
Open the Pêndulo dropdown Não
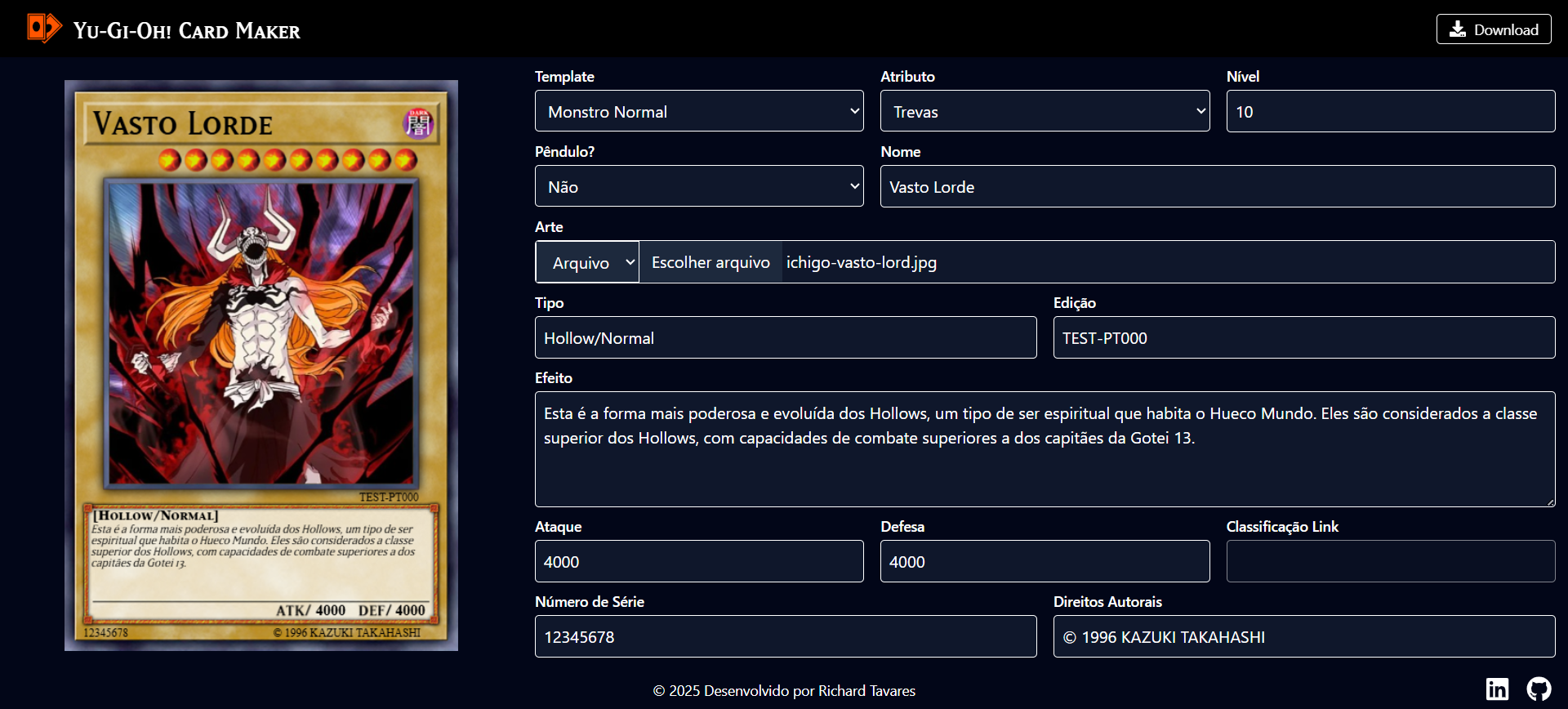point(699,186)
